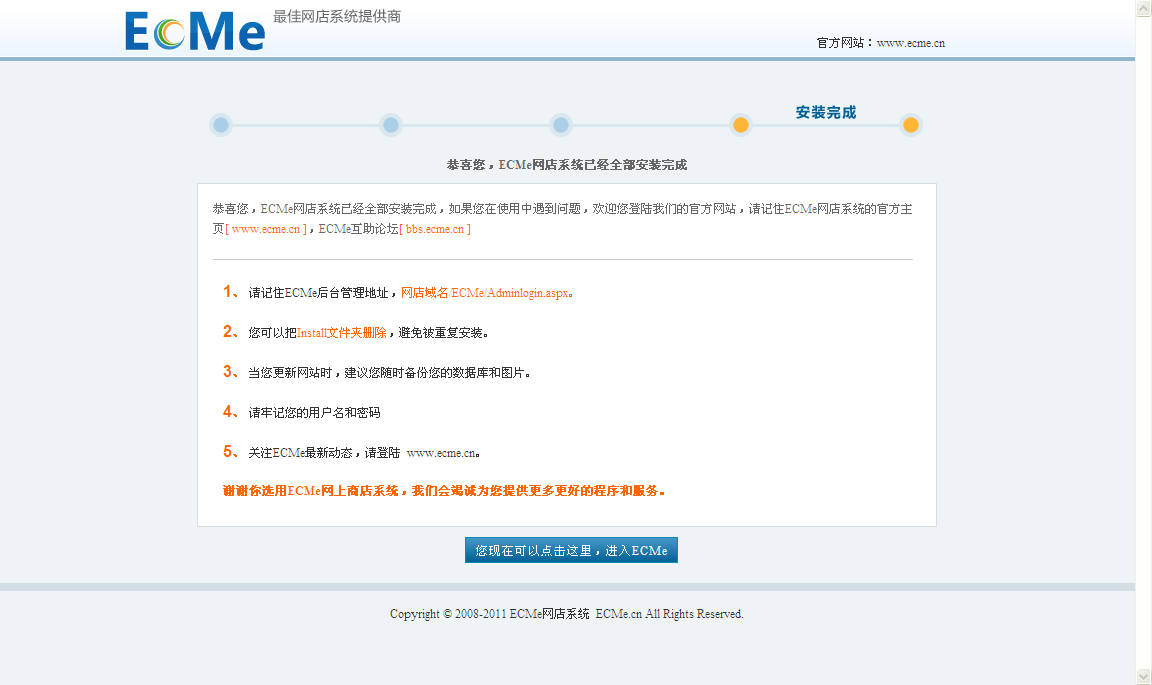Screen dimensions: 1152x685
Task: Click item 3 text about backing up database
Action: (x=389, y=373)
